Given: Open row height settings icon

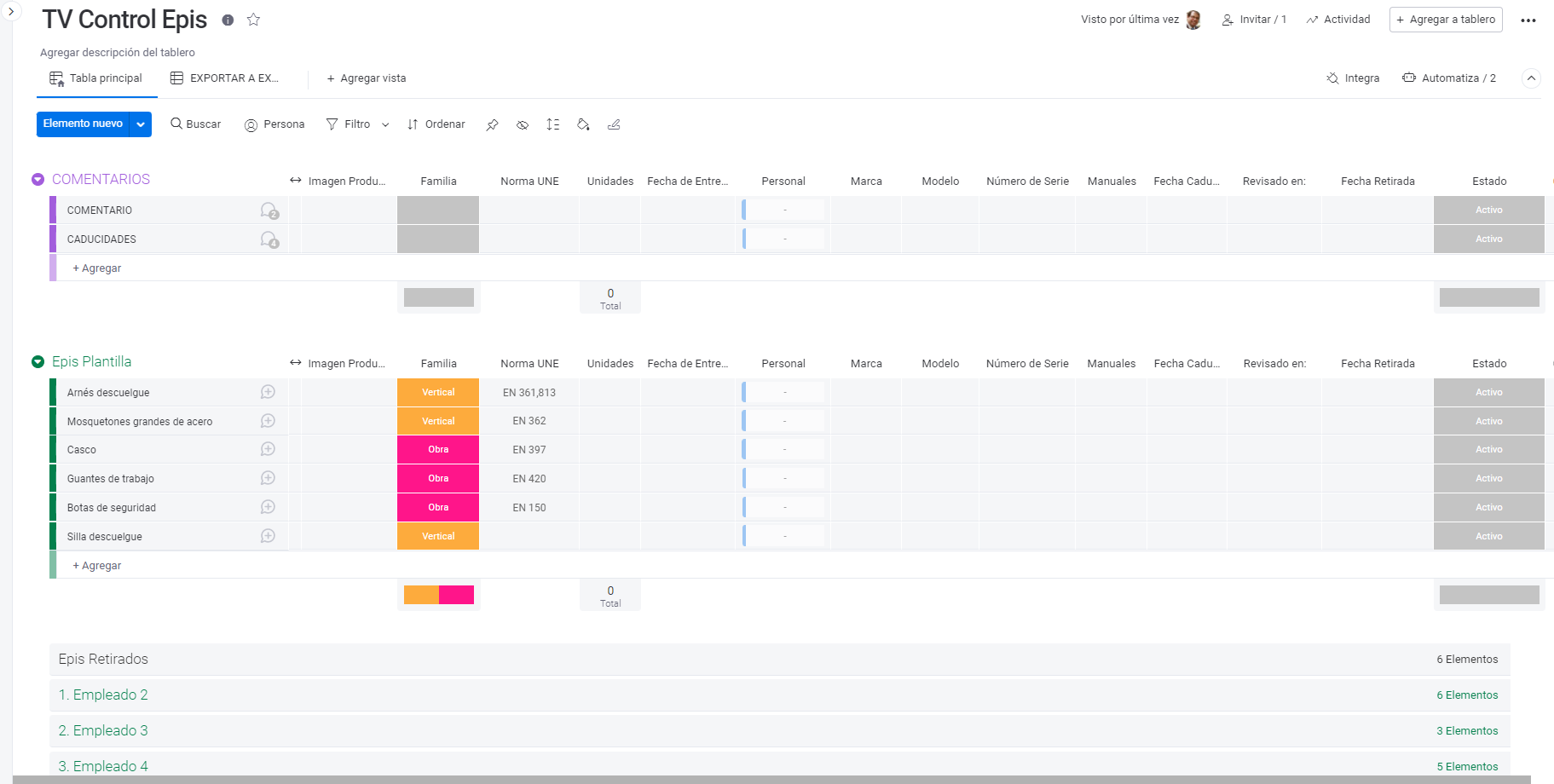Looking at the screenshot, I should (552, 124).
